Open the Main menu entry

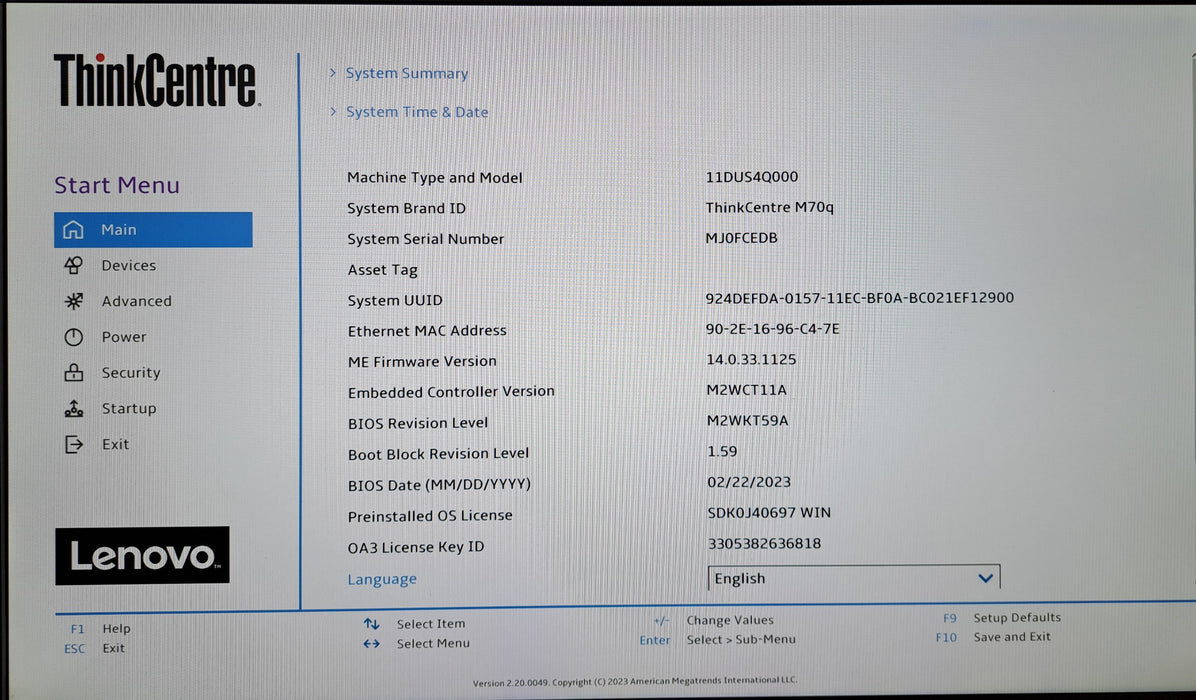point(153,230)
